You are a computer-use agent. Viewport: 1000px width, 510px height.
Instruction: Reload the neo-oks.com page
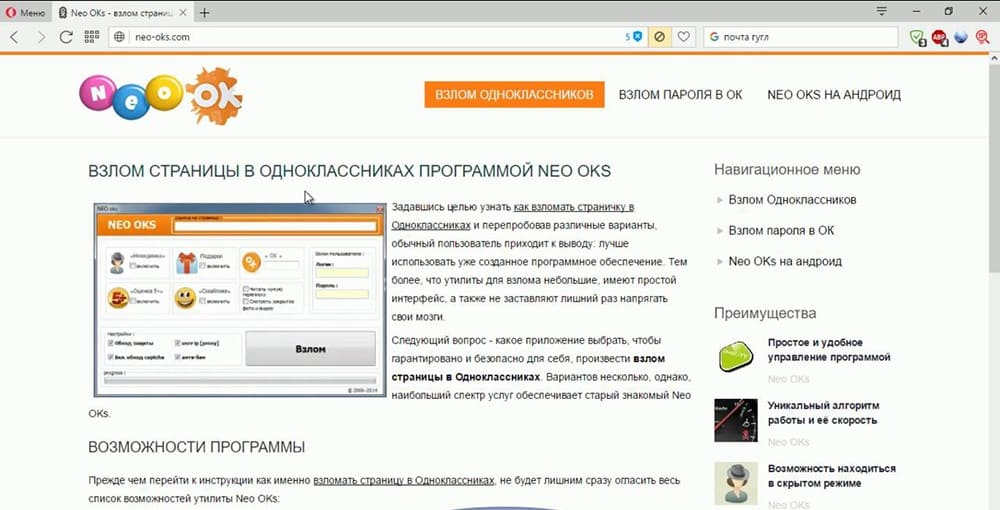66,37
